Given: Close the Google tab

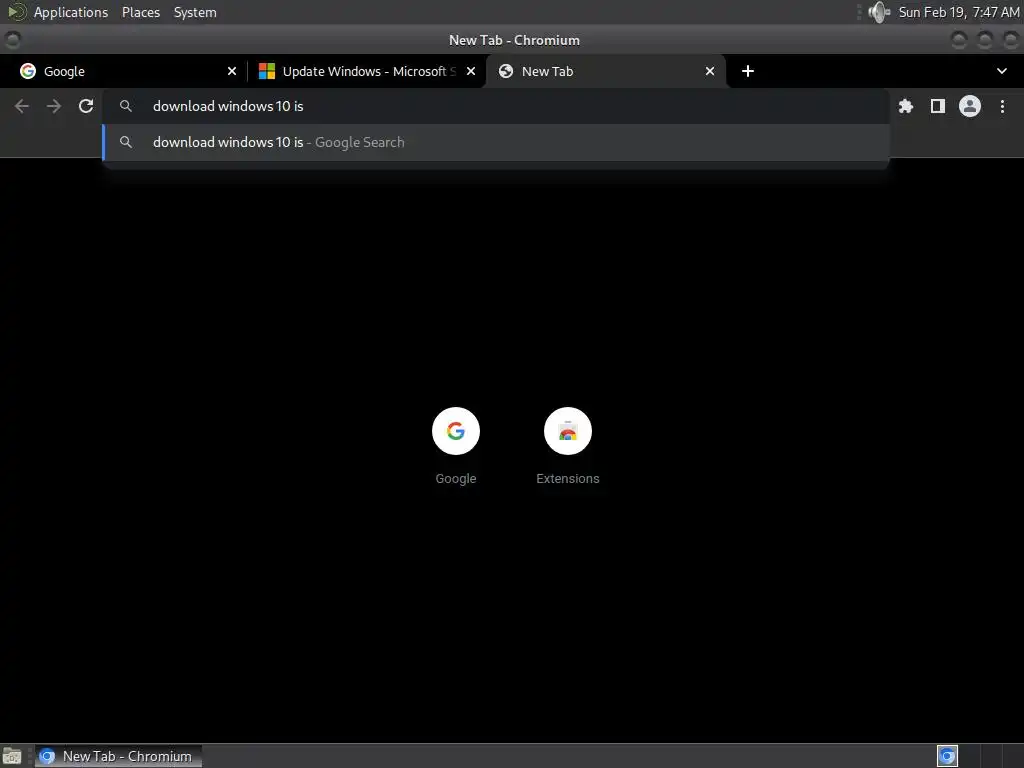Looking at the screenshot, I should click(232, 71).
